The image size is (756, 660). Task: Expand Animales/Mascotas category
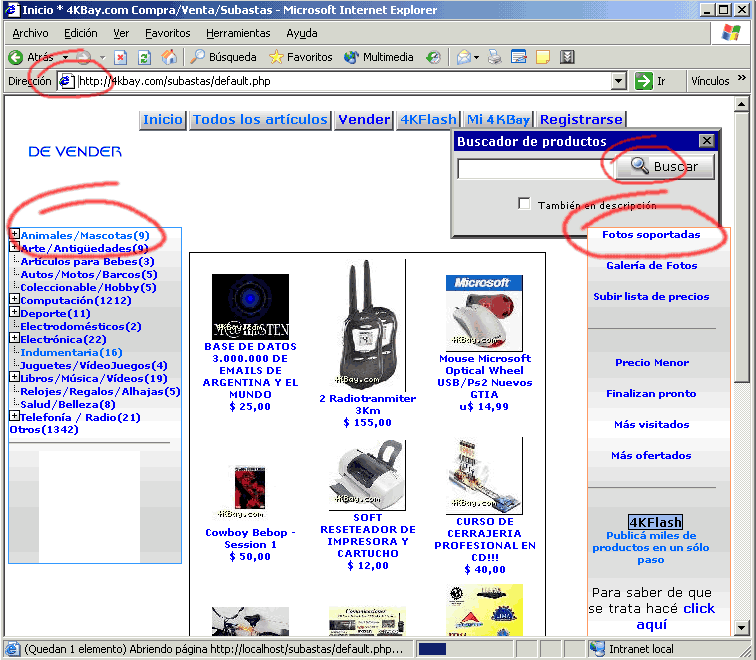[14, 234]
